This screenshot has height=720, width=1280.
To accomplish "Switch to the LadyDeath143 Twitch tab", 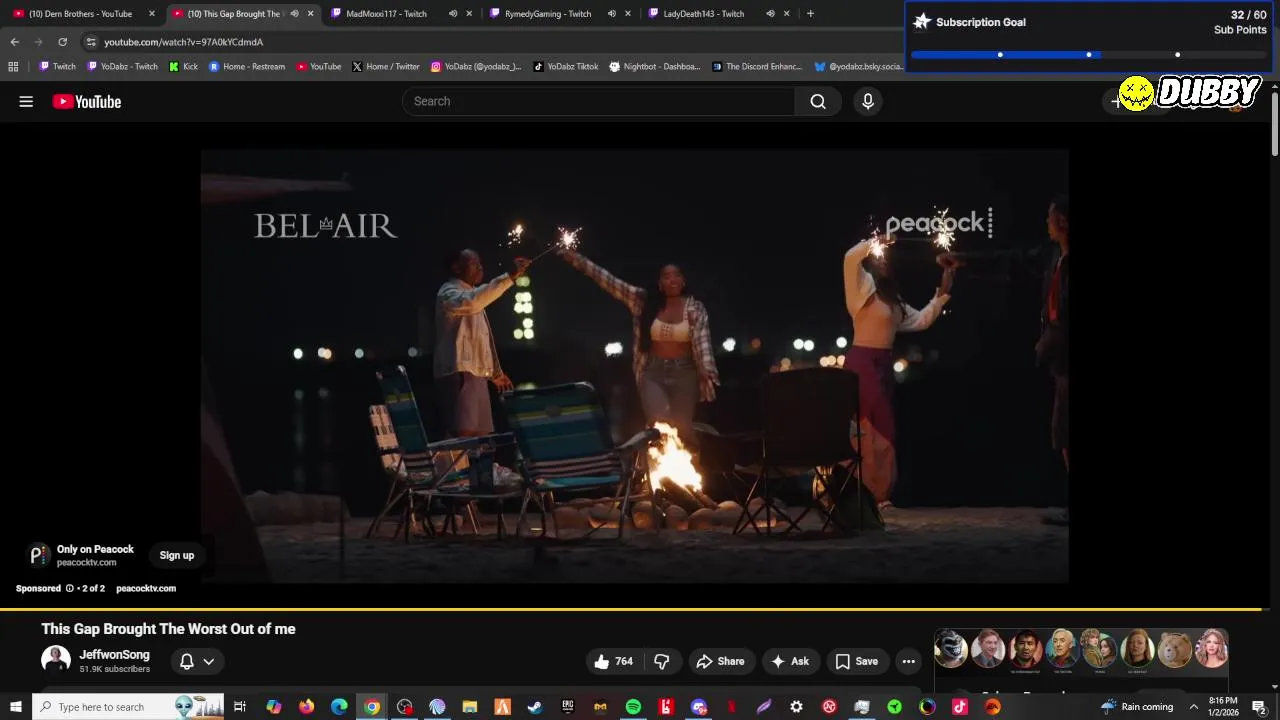I will tap(703, 14).
